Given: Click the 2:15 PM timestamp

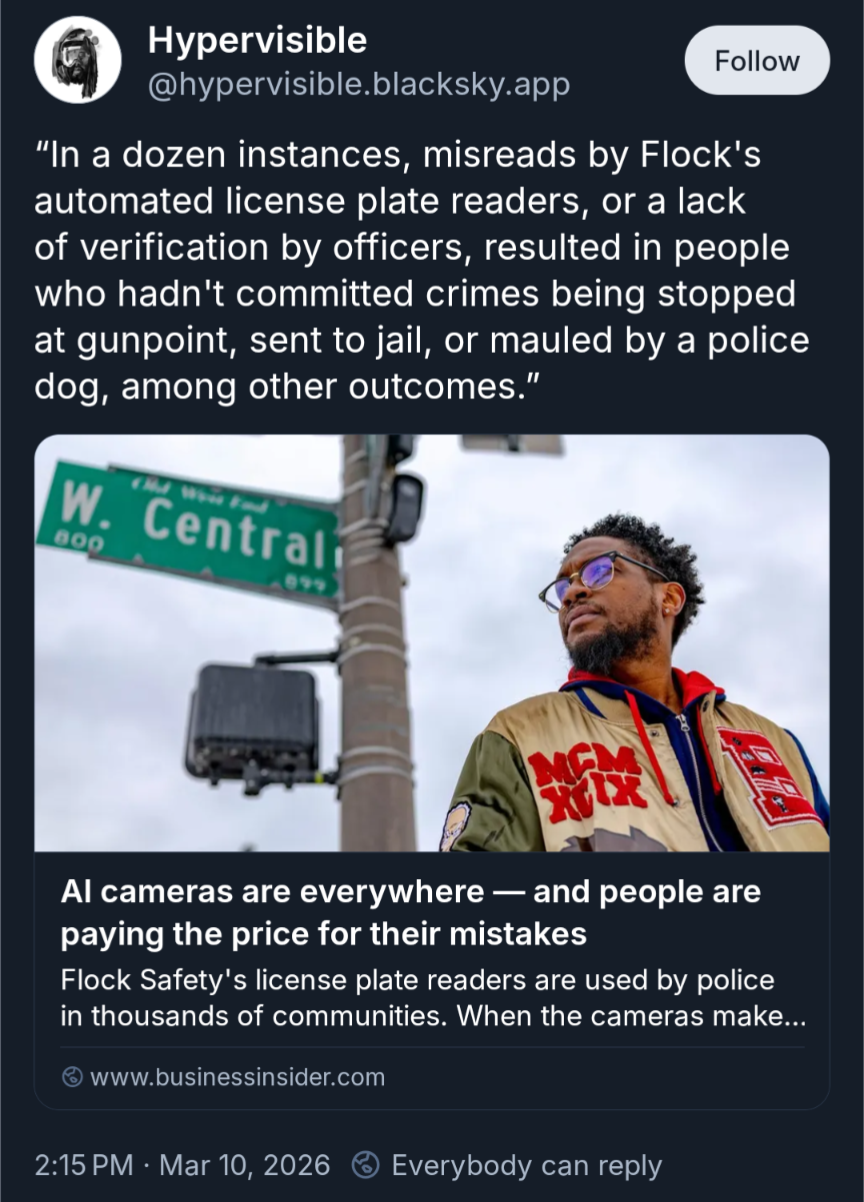Looking at the screenshot, I should click(x=84, y=1165).
